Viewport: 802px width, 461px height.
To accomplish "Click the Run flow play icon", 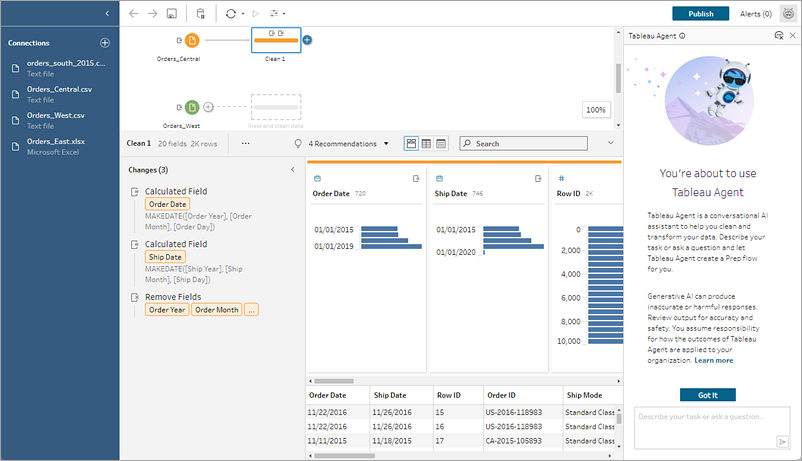I will (256, 14).
